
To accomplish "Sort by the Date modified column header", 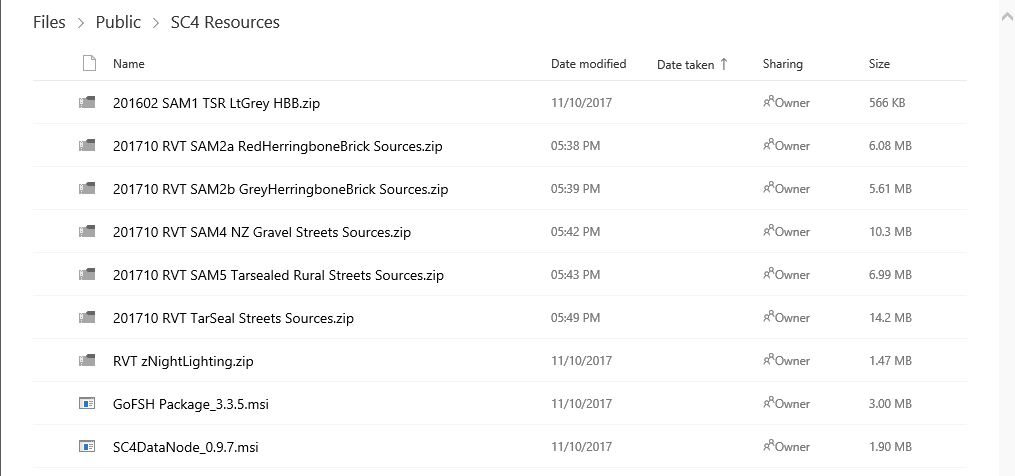I will coord(588,63).
